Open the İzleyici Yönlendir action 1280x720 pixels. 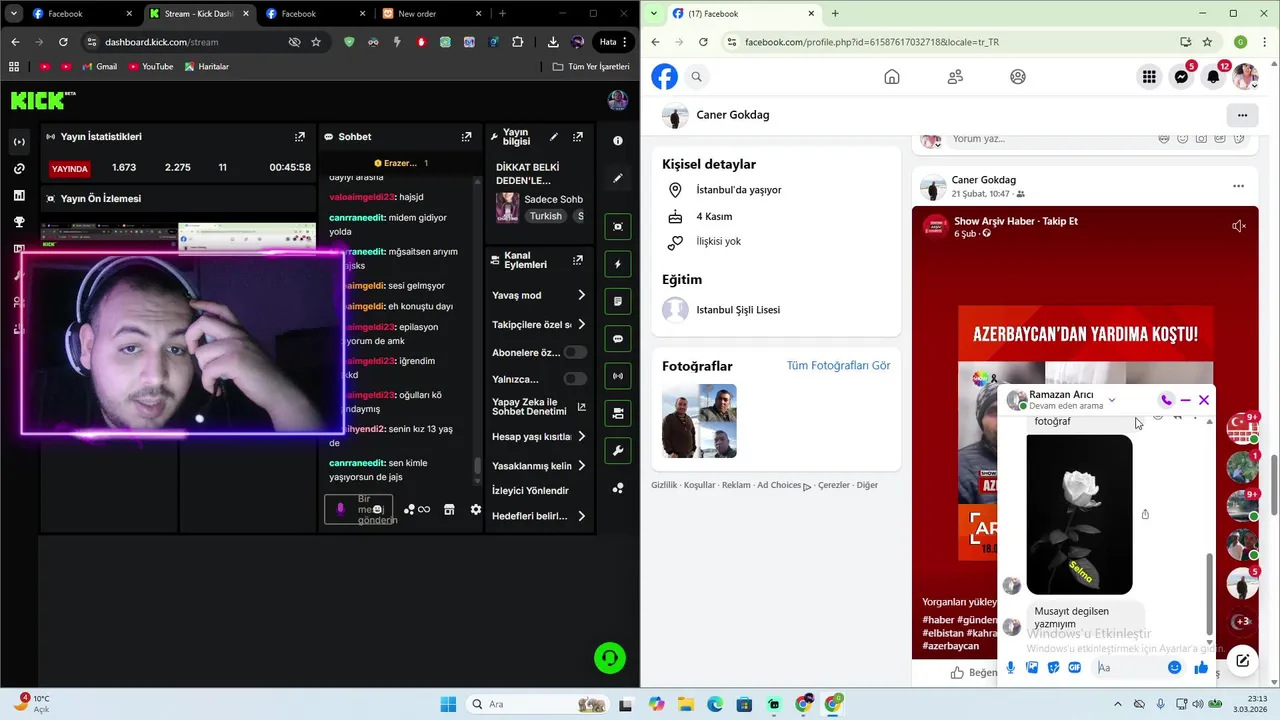click(x=530, y=491)
